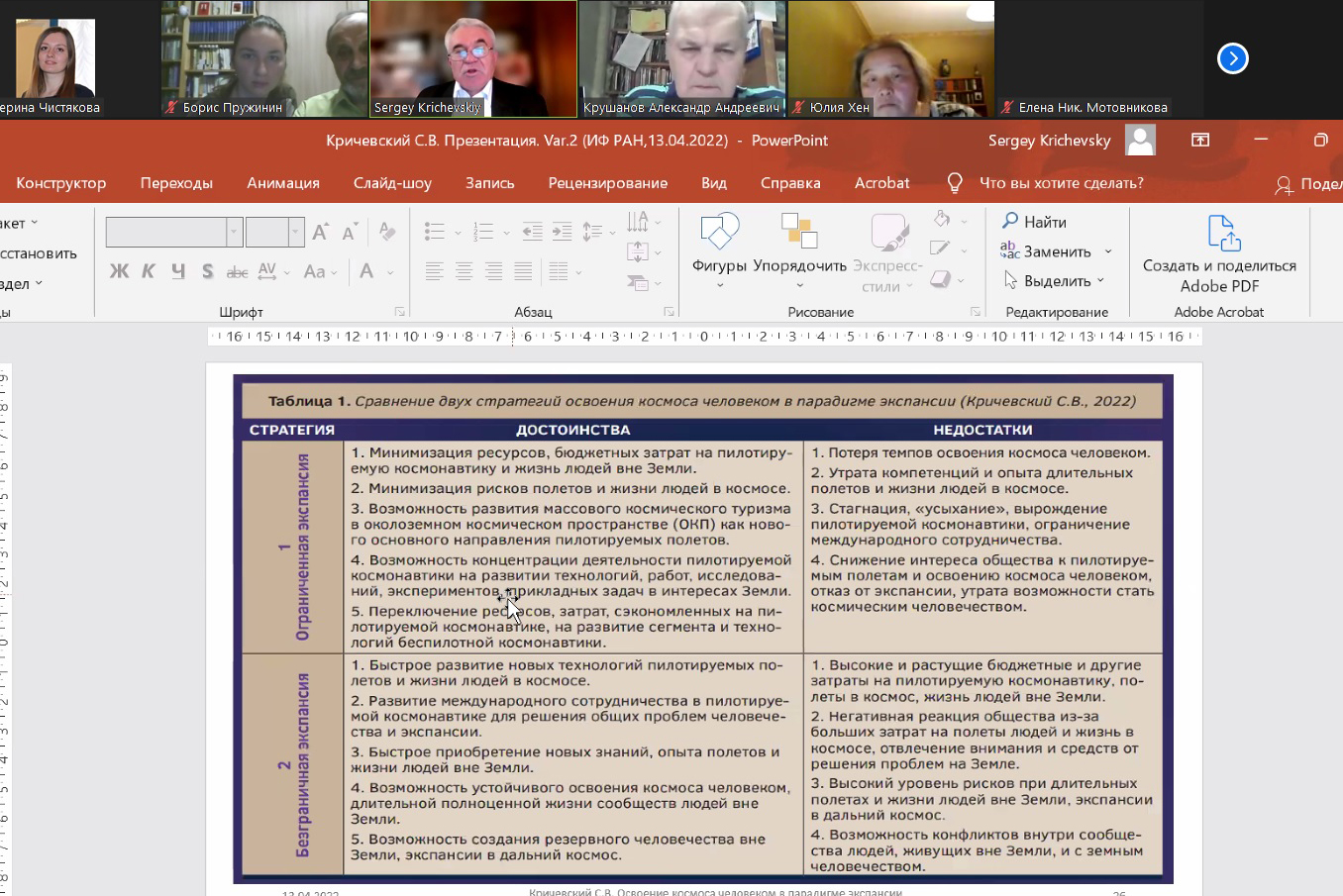
Task: Expand the Заменить dropdown arrow
Action: coord(1108,251)
